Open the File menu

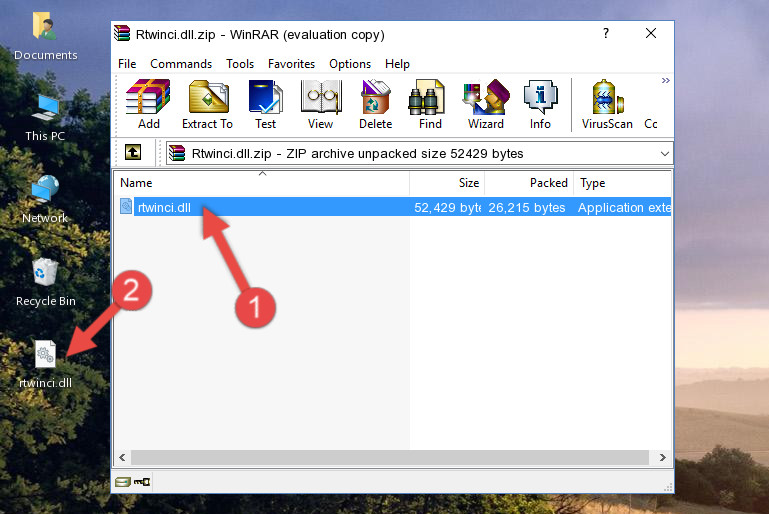click(x=127, y=64)
